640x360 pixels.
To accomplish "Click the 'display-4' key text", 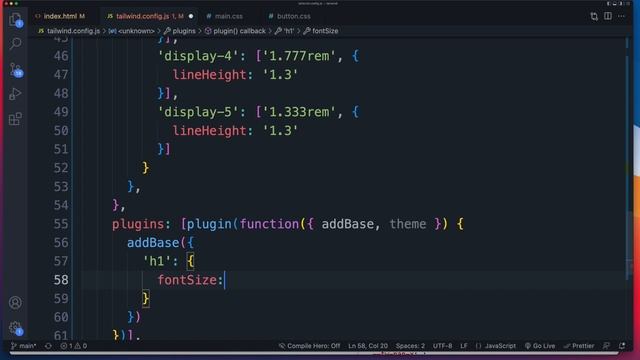I will click(x=198, y=56).
